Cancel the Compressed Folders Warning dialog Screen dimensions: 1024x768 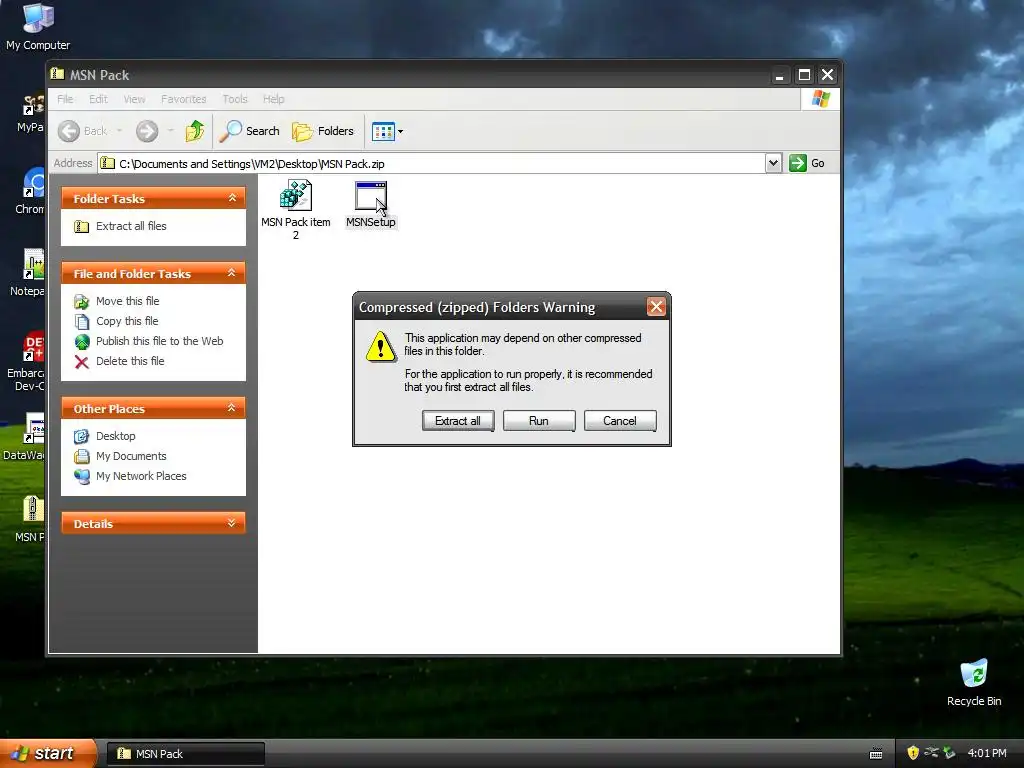click(x=620, y=421)
